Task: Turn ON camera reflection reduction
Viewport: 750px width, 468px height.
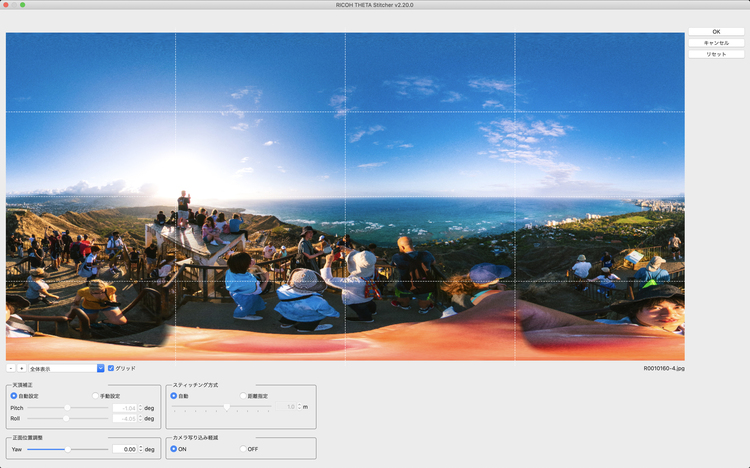Action: click(x=174, y=449)
